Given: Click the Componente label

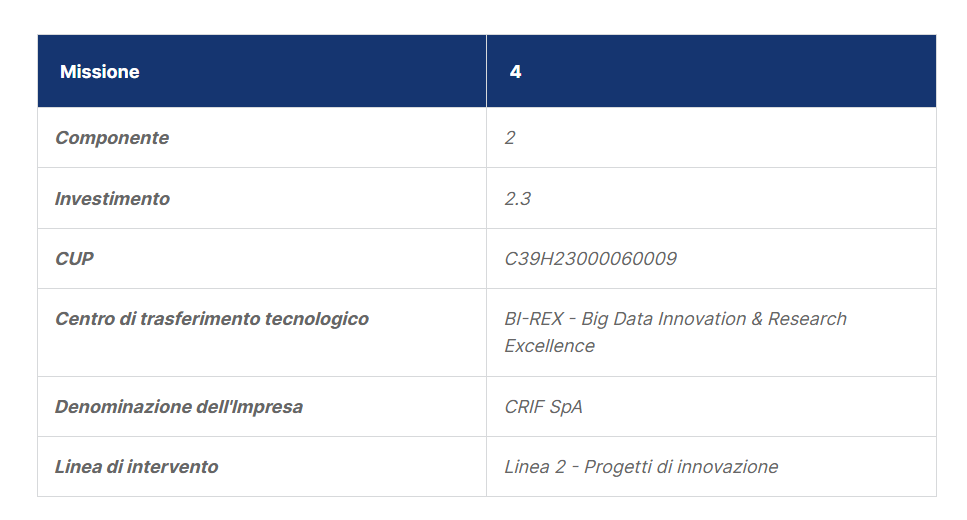Looking at the screenshot, I should tap(112, 138).
